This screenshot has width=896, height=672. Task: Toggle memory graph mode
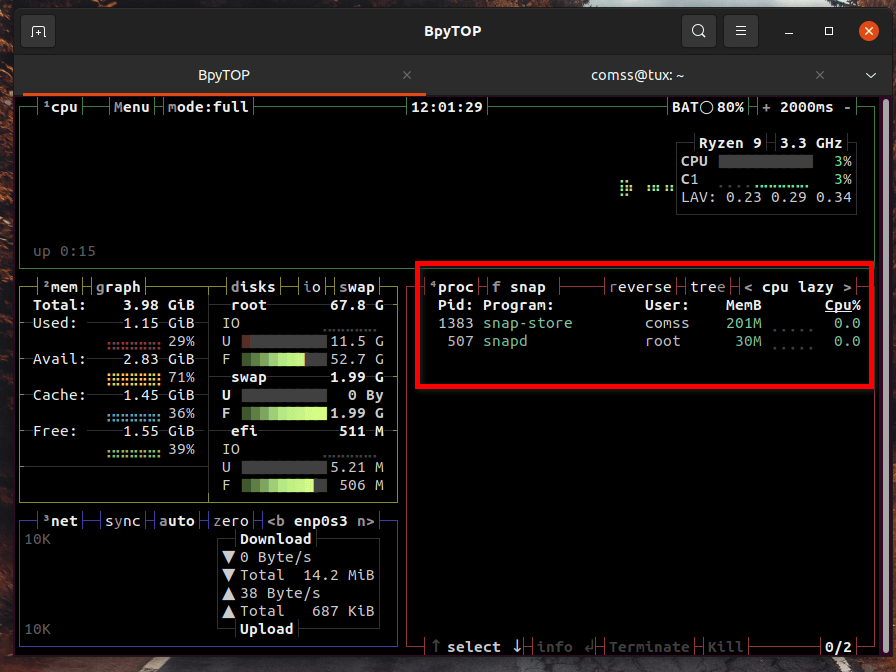118,287
